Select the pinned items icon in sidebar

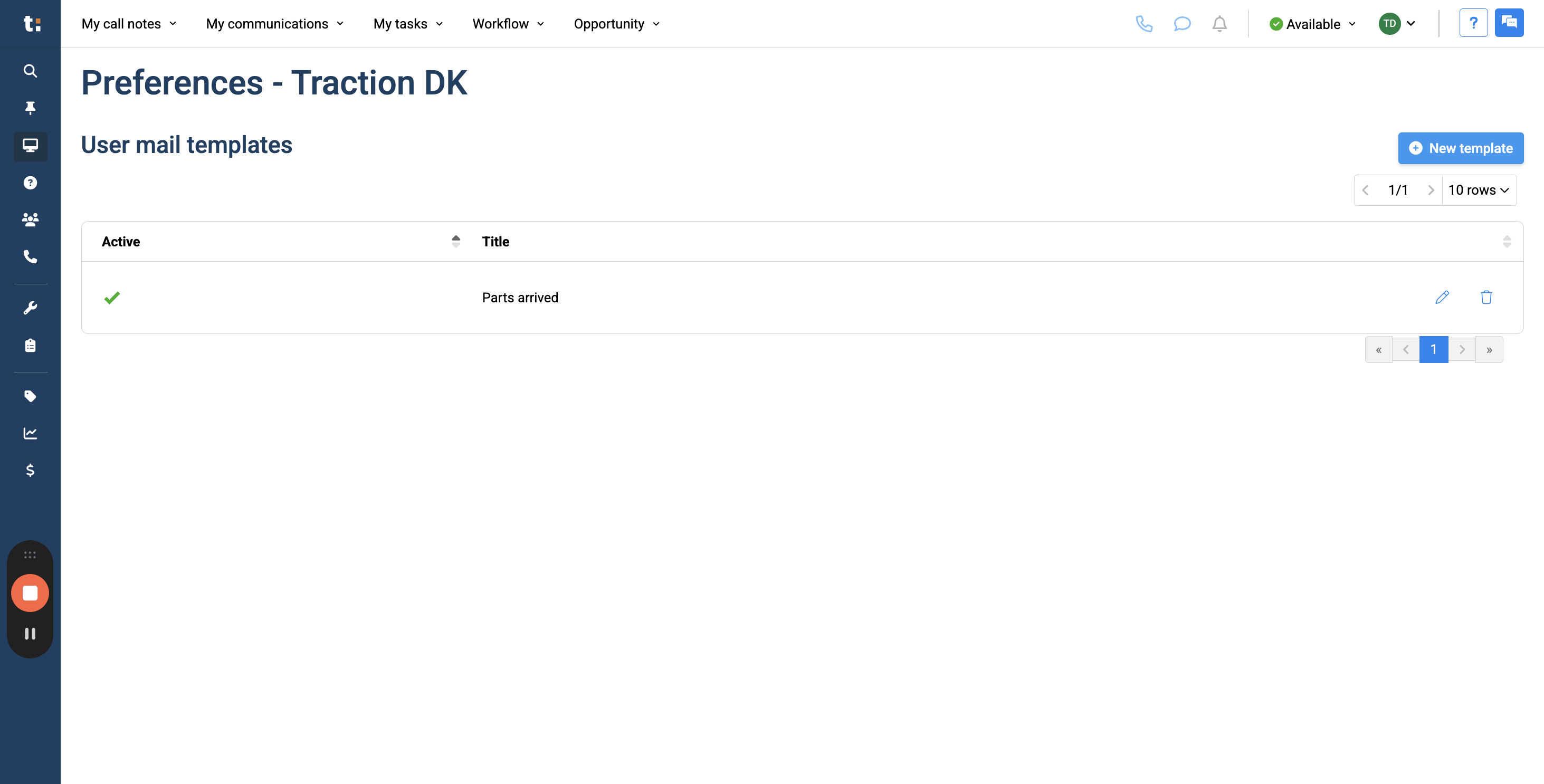point(30,108)
